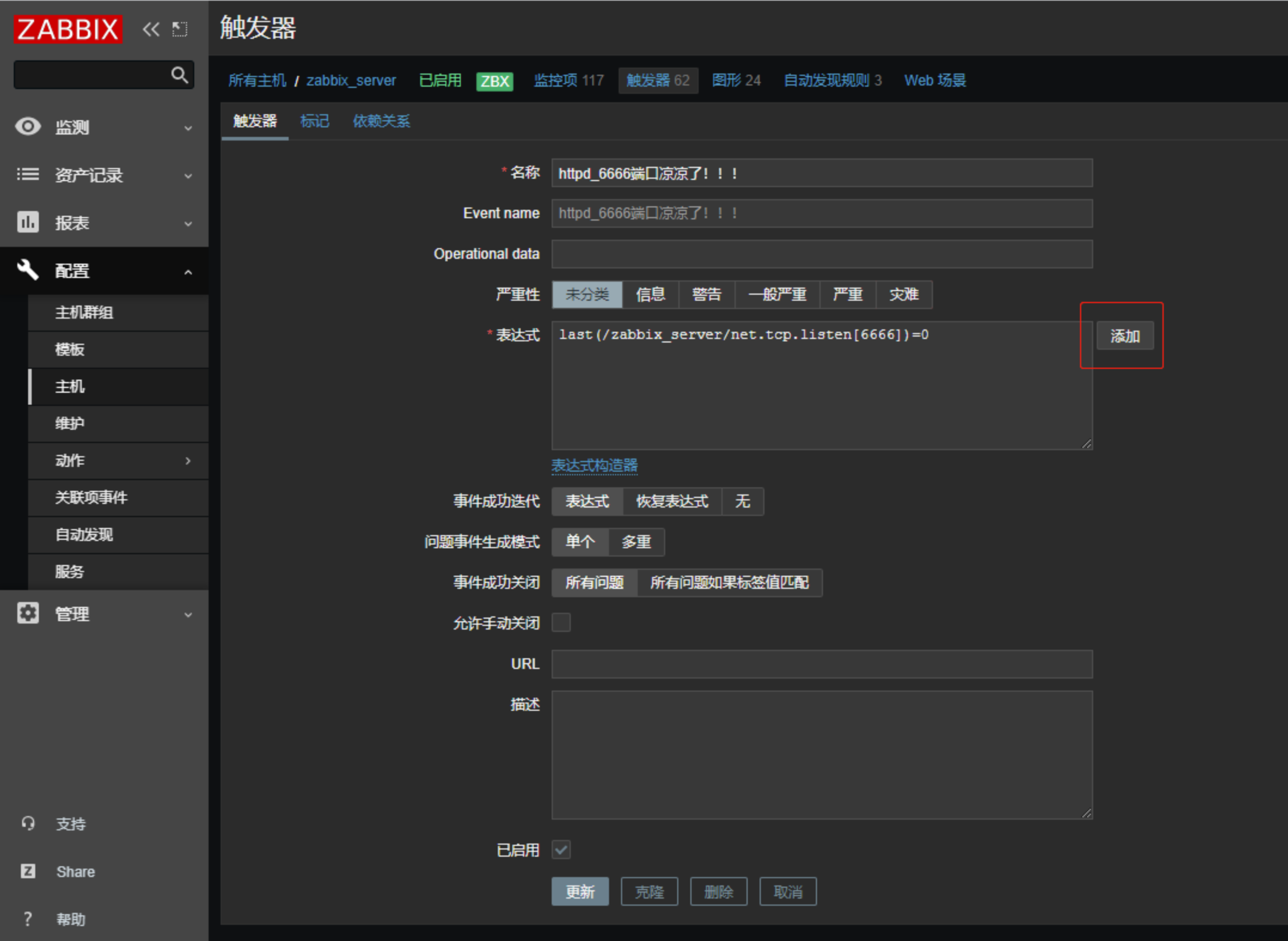Viewport: 1288px width, 941px height.
Task: Click into the URL input field
Action: 821,664
